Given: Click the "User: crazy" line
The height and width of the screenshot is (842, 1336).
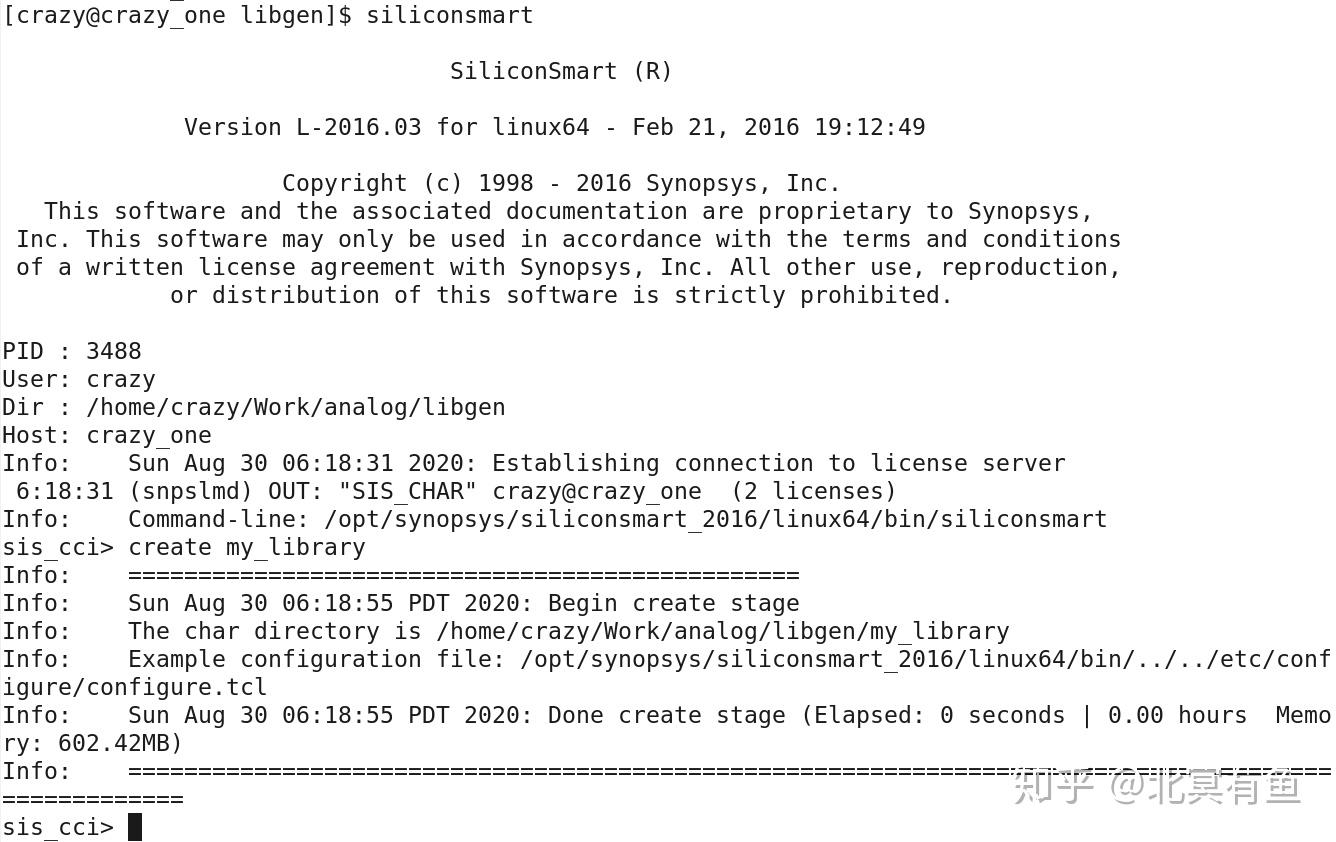Looking at the screenshot, I should click(x=79, y=379).
